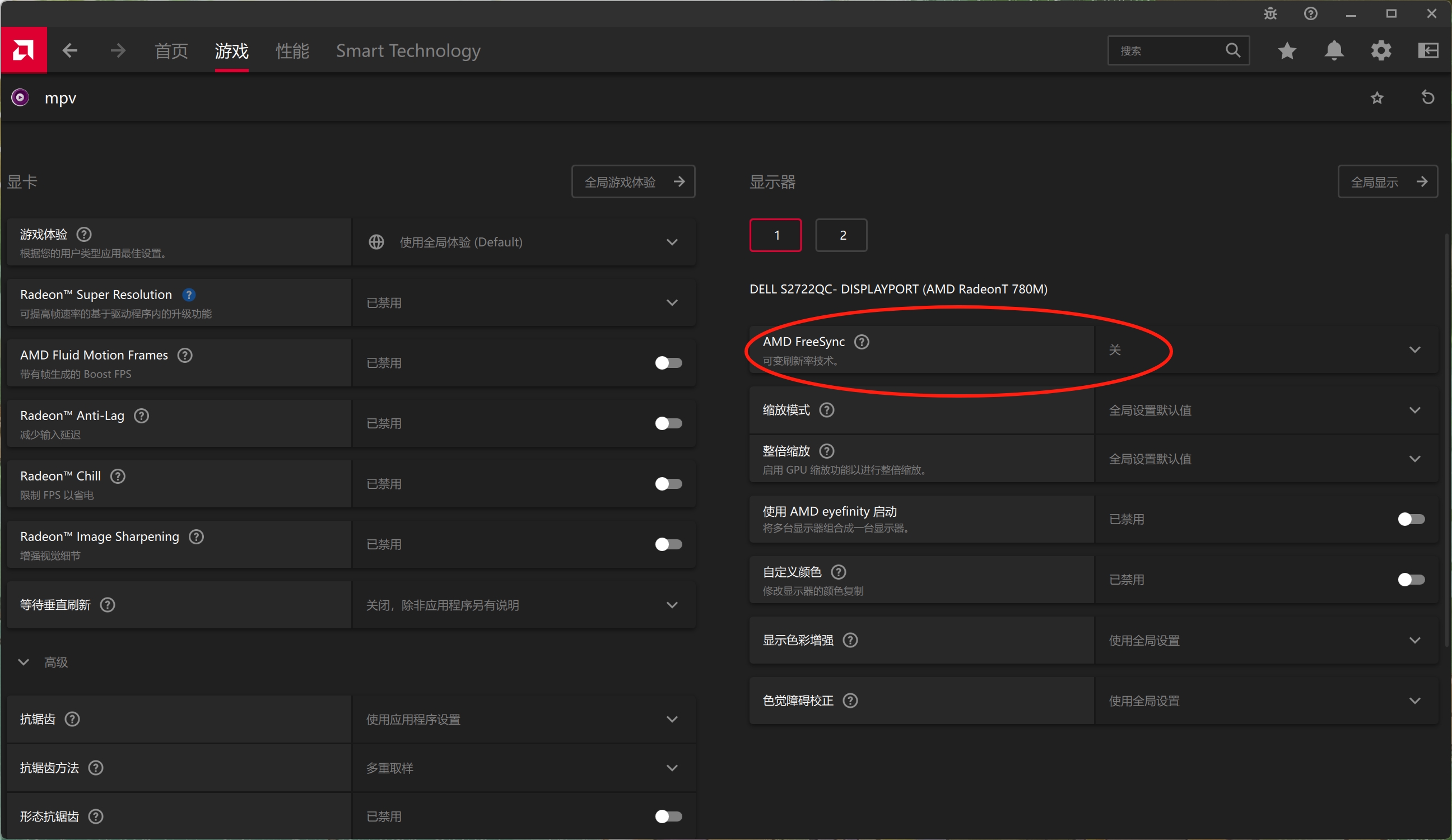1452x840 pixels.
Task: Open 游戏体验 dropdown
Action: coord(524,242)
